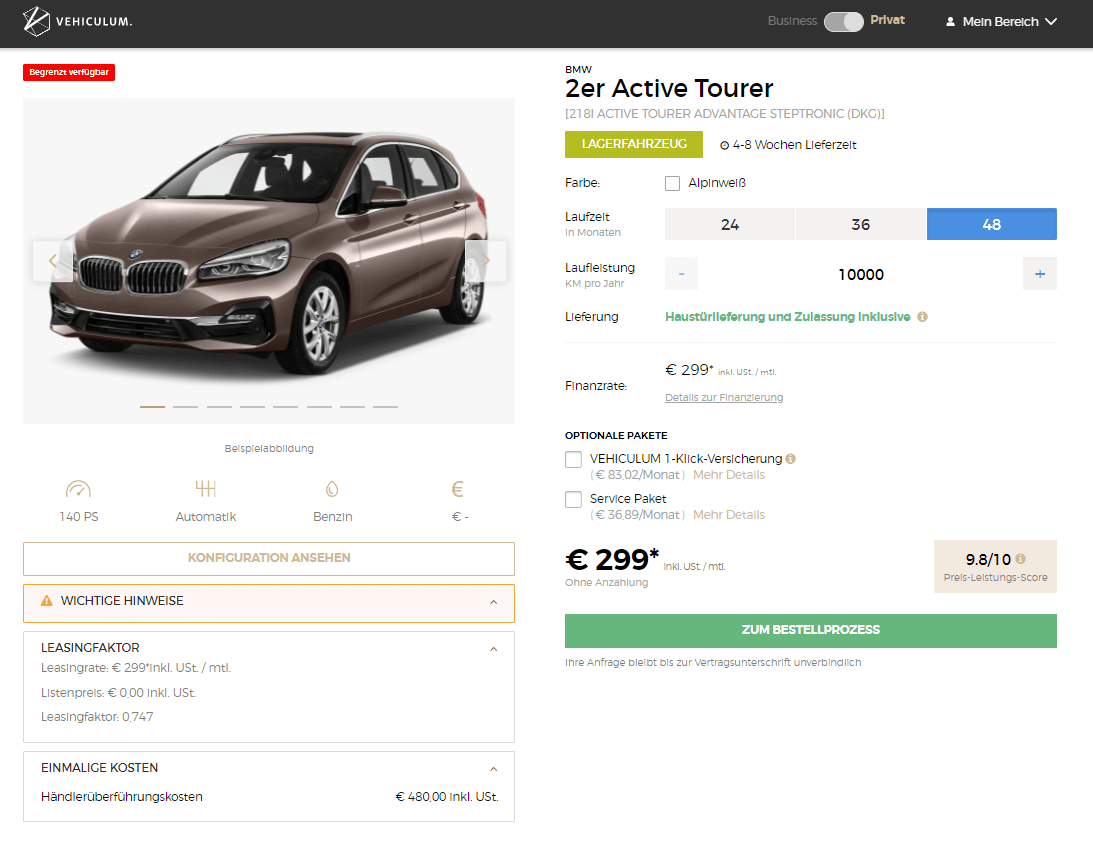Click 4-8 Wochen Lieferzeit text
The height and width of the screenshot is (843, 1093).
(x=795, y=145)
